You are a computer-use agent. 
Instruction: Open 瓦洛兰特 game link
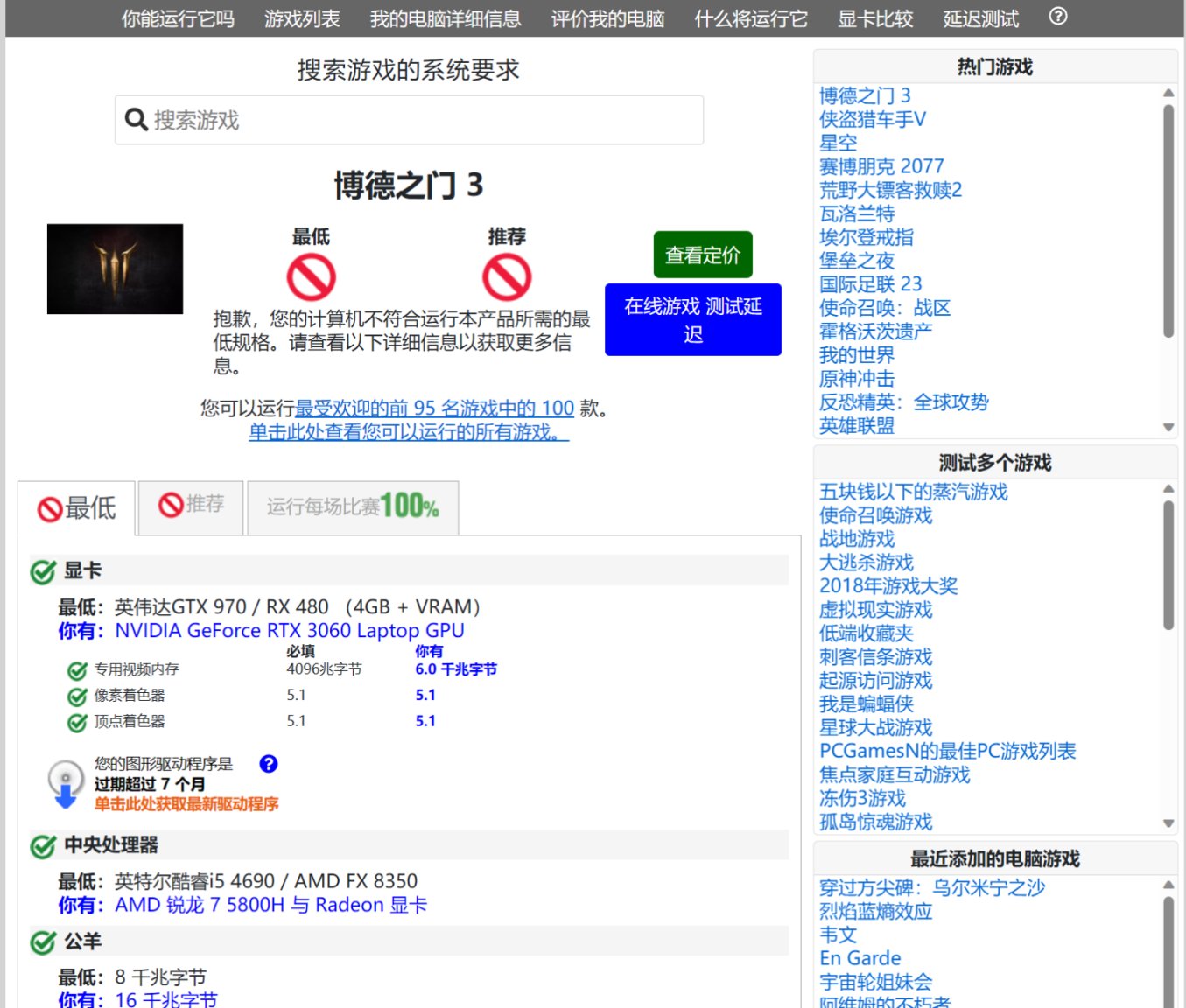click(857, 213)
